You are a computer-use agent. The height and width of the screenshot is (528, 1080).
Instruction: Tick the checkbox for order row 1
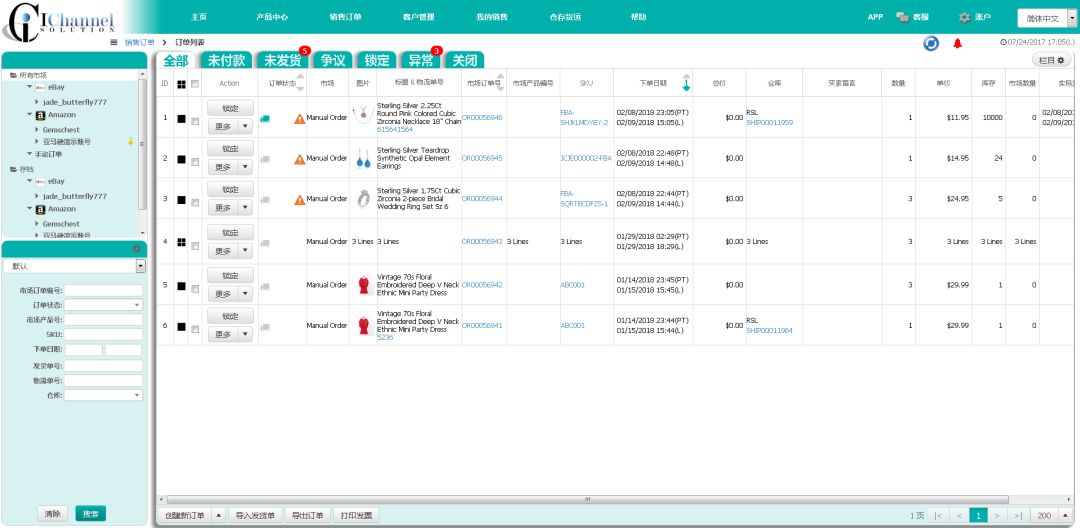pos(195,121)
